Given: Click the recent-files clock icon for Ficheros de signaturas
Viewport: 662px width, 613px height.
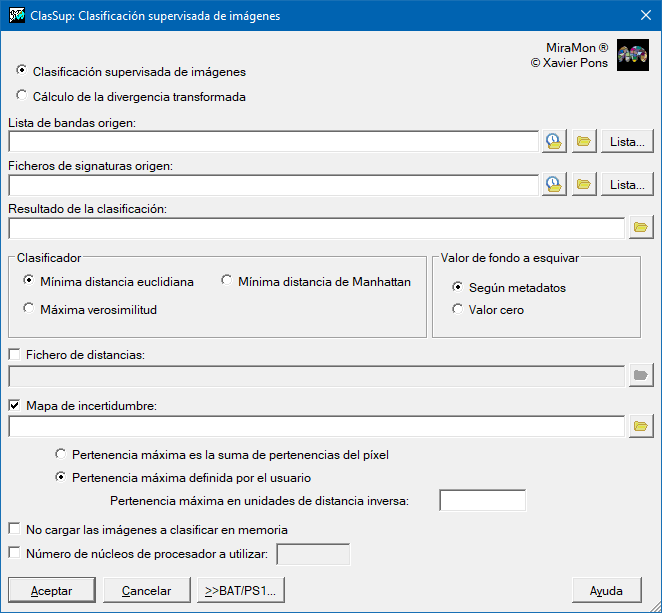Looking at the screenshot, I should [x=554, y=185].
